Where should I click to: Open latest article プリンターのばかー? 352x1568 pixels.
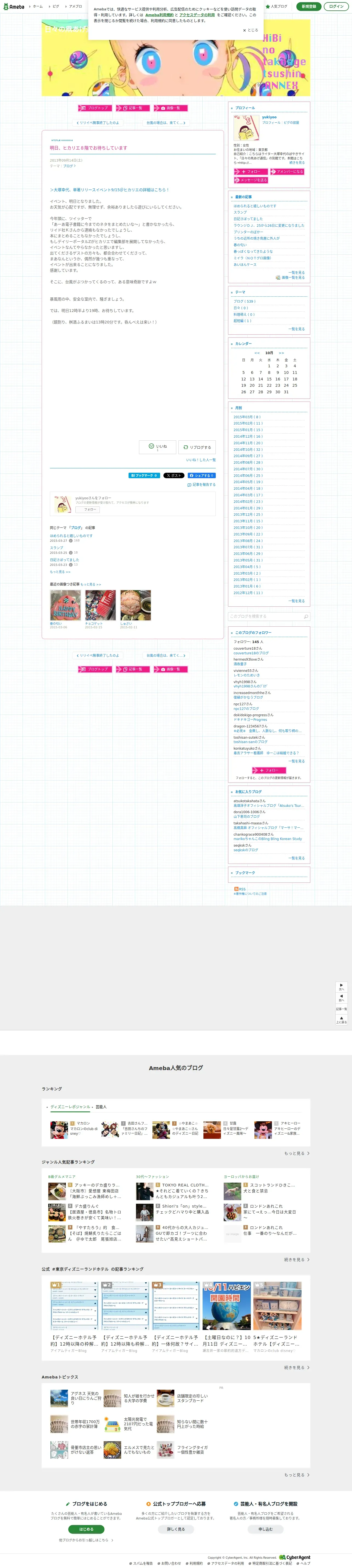248,232
